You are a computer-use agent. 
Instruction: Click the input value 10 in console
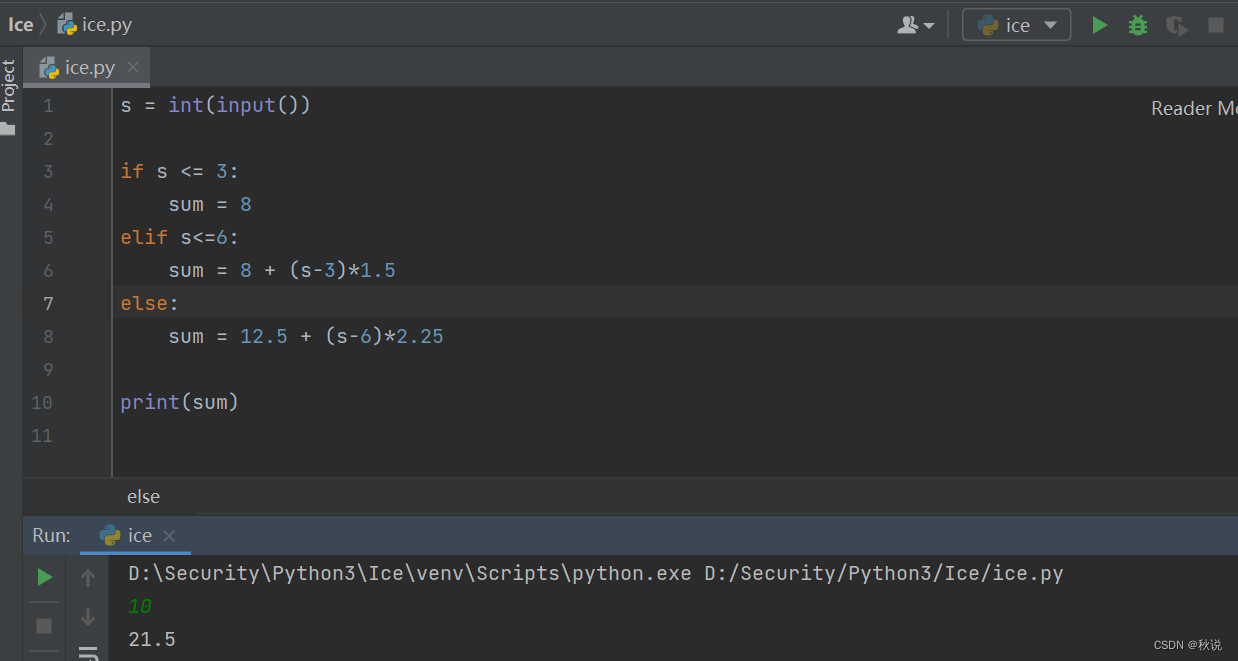point(140,606)
